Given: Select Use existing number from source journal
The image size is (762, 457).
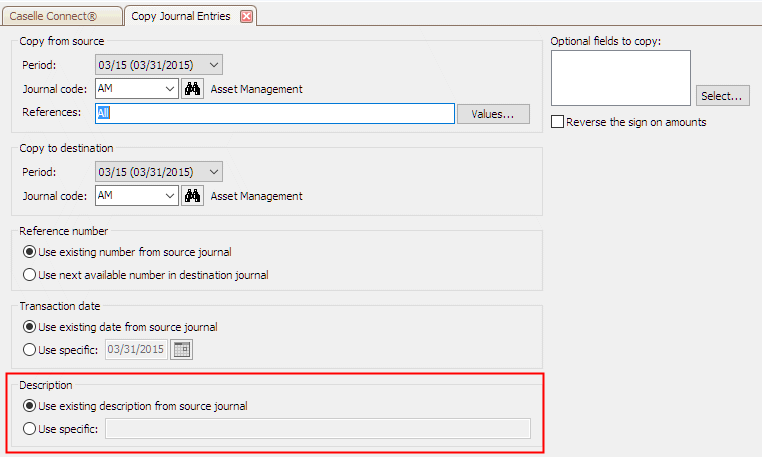Looking at the screenshot, I should (29, 252).
